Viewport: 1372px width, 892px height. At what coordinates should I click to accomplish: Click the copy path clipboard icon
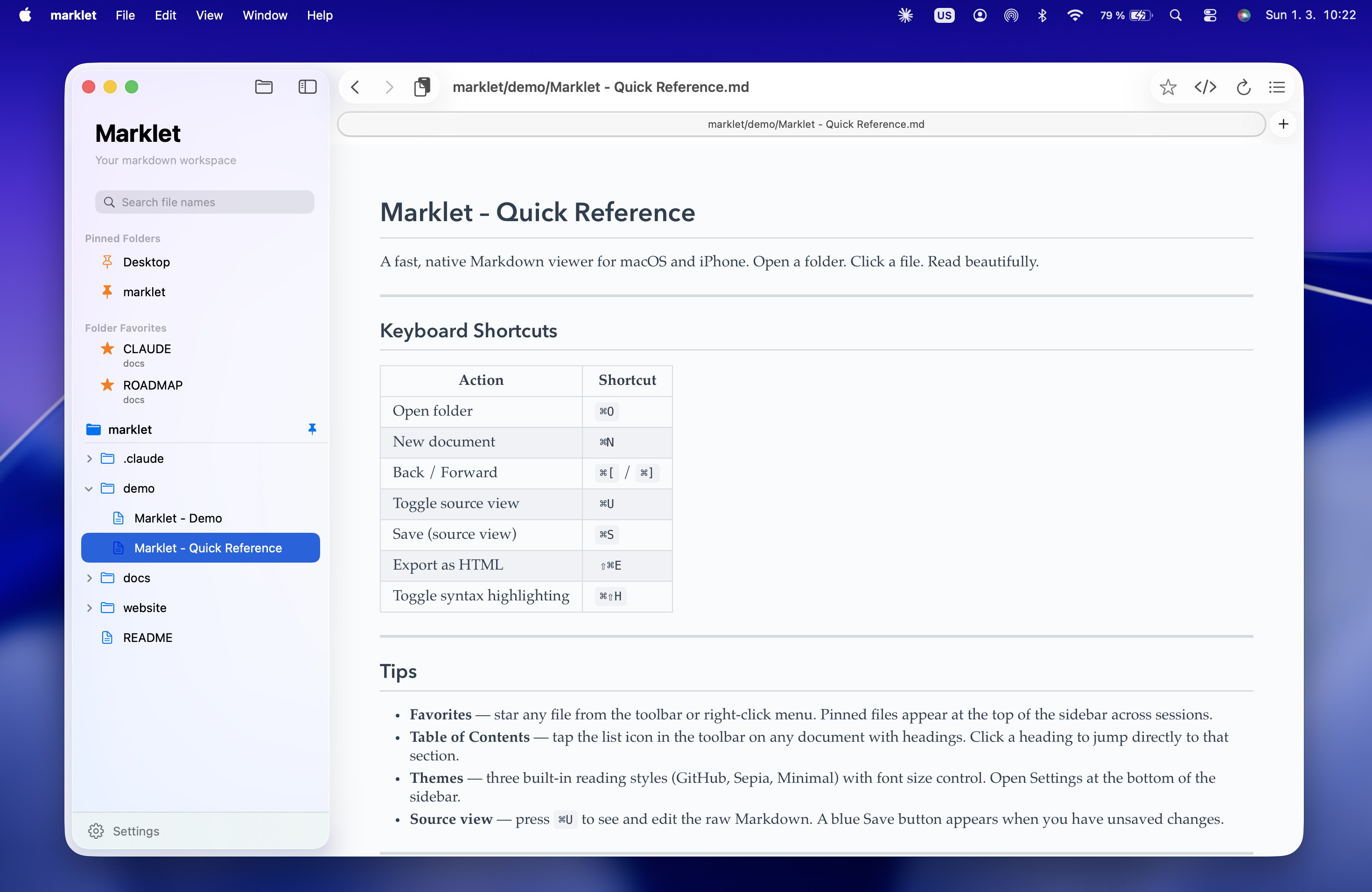[x=422, y=86]
